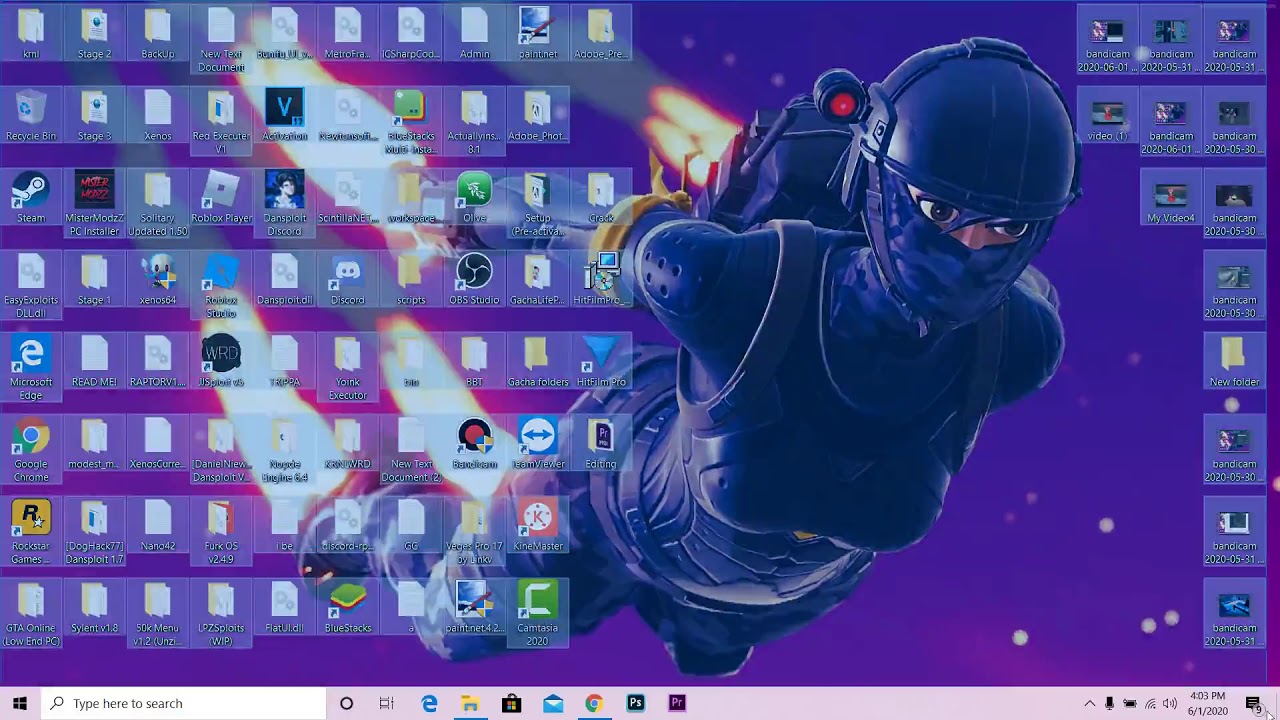Show hidden system tray icons

pos(1090,704)
